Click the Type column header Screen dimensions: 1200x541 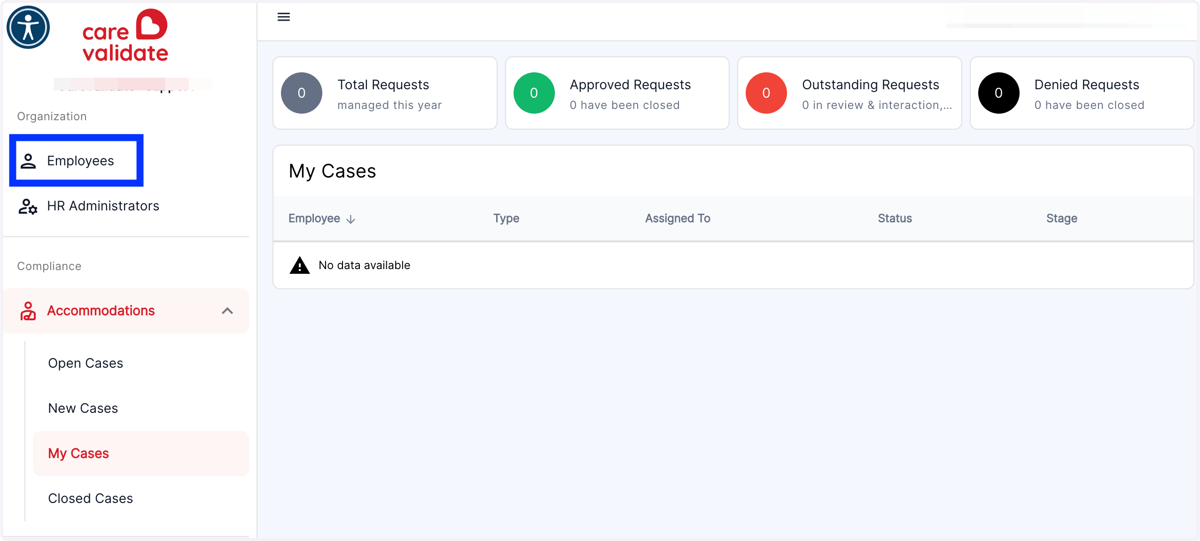[x=506, y=218]
